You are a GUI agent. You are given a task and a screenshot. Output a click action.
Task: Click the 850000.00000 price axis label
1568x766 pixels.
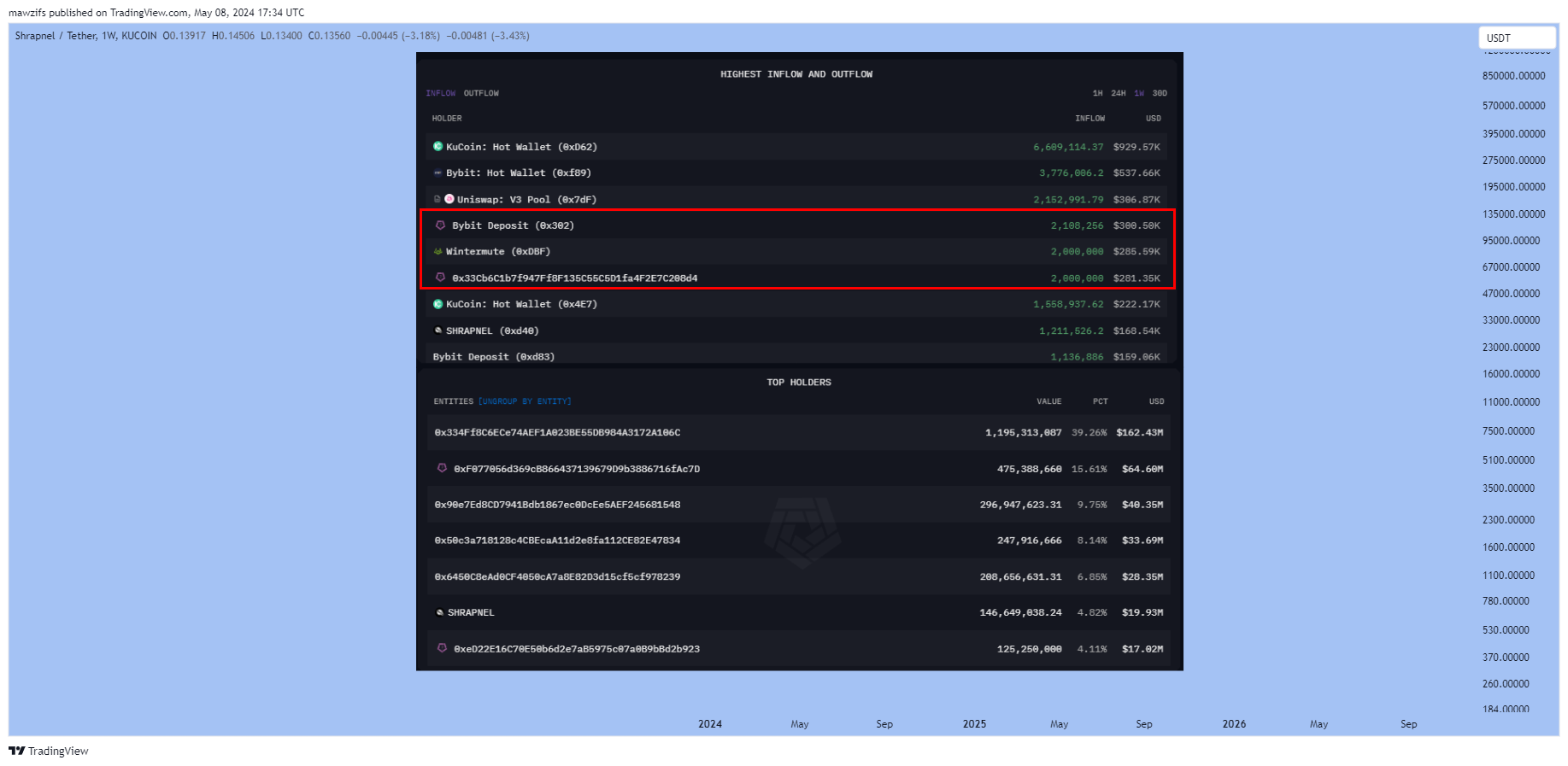tap(1513, 76)
